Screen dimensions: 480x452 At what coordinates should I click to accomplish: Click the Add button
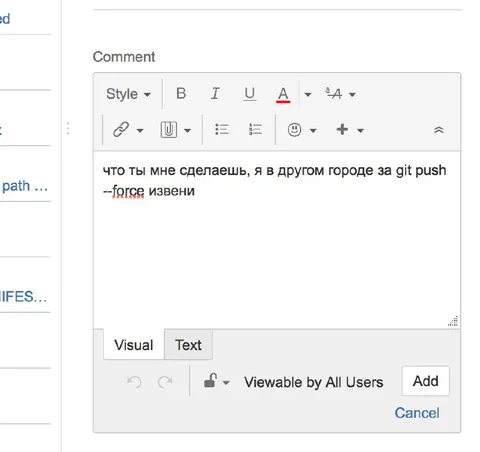click(426, 381)
